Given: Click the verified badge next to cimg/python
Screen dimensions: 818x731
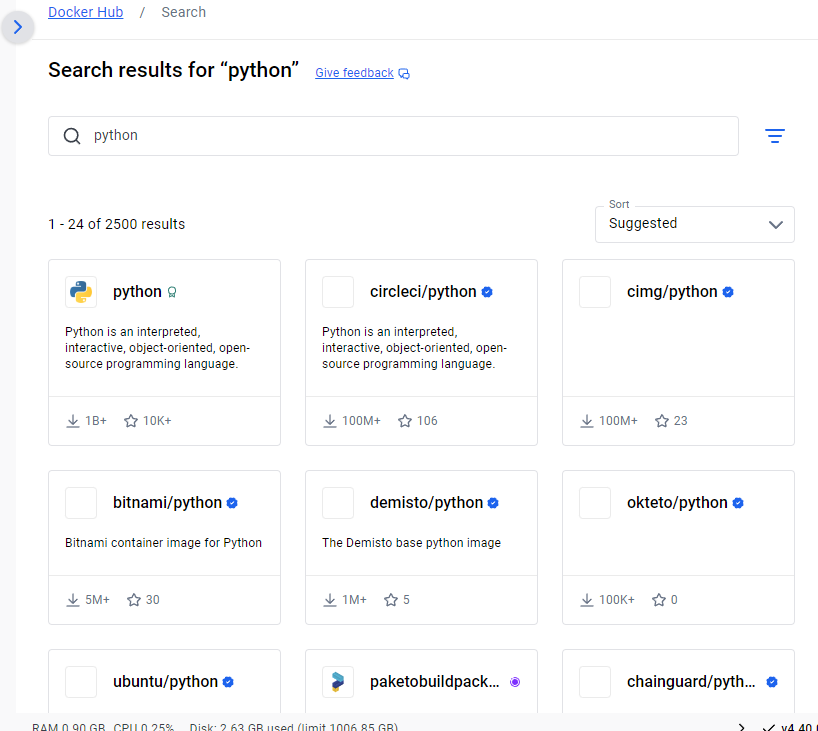Looking at the screenshot, I should [728, 292].
